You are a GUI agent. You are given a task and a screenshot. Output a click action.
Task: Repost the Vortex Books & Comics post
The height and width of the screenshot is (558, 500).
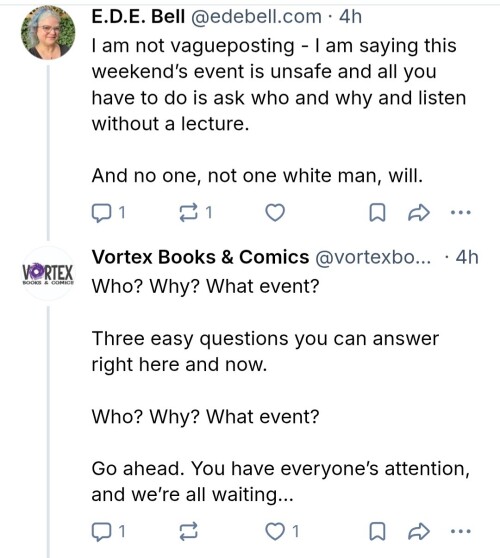(188, 532)
